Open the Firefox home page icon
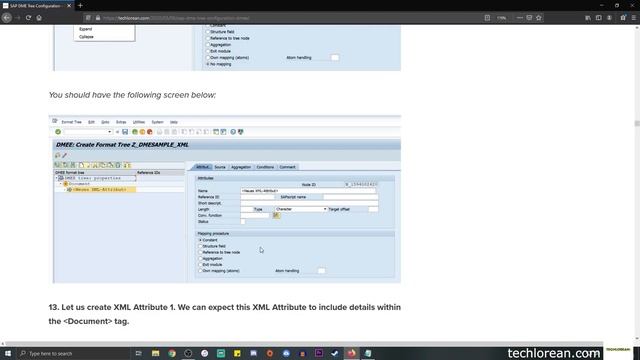640x360 pixels. pos(39,18)
